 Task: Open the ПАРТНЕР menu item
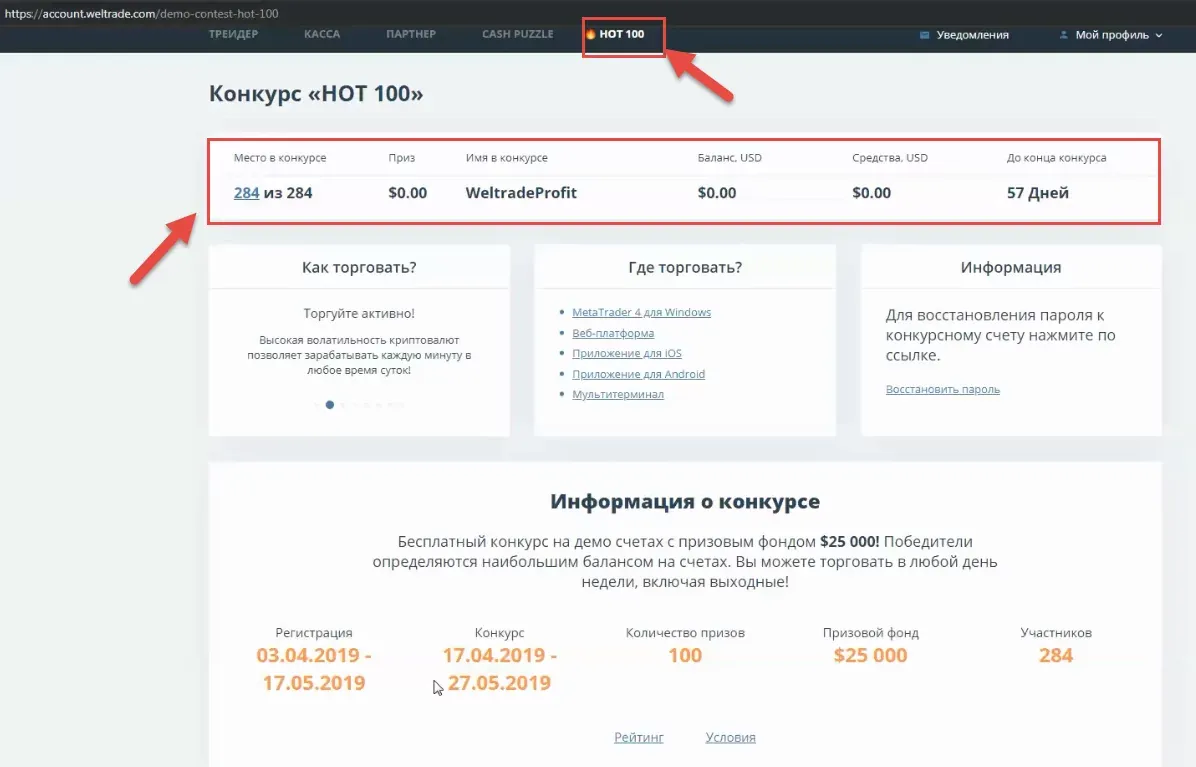411,34
